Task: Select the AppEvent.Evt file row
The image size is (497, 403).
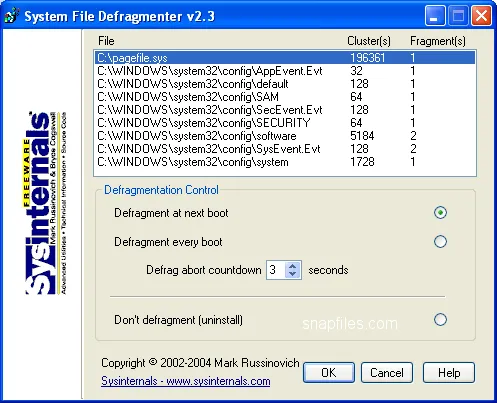Action: [285, 71]
